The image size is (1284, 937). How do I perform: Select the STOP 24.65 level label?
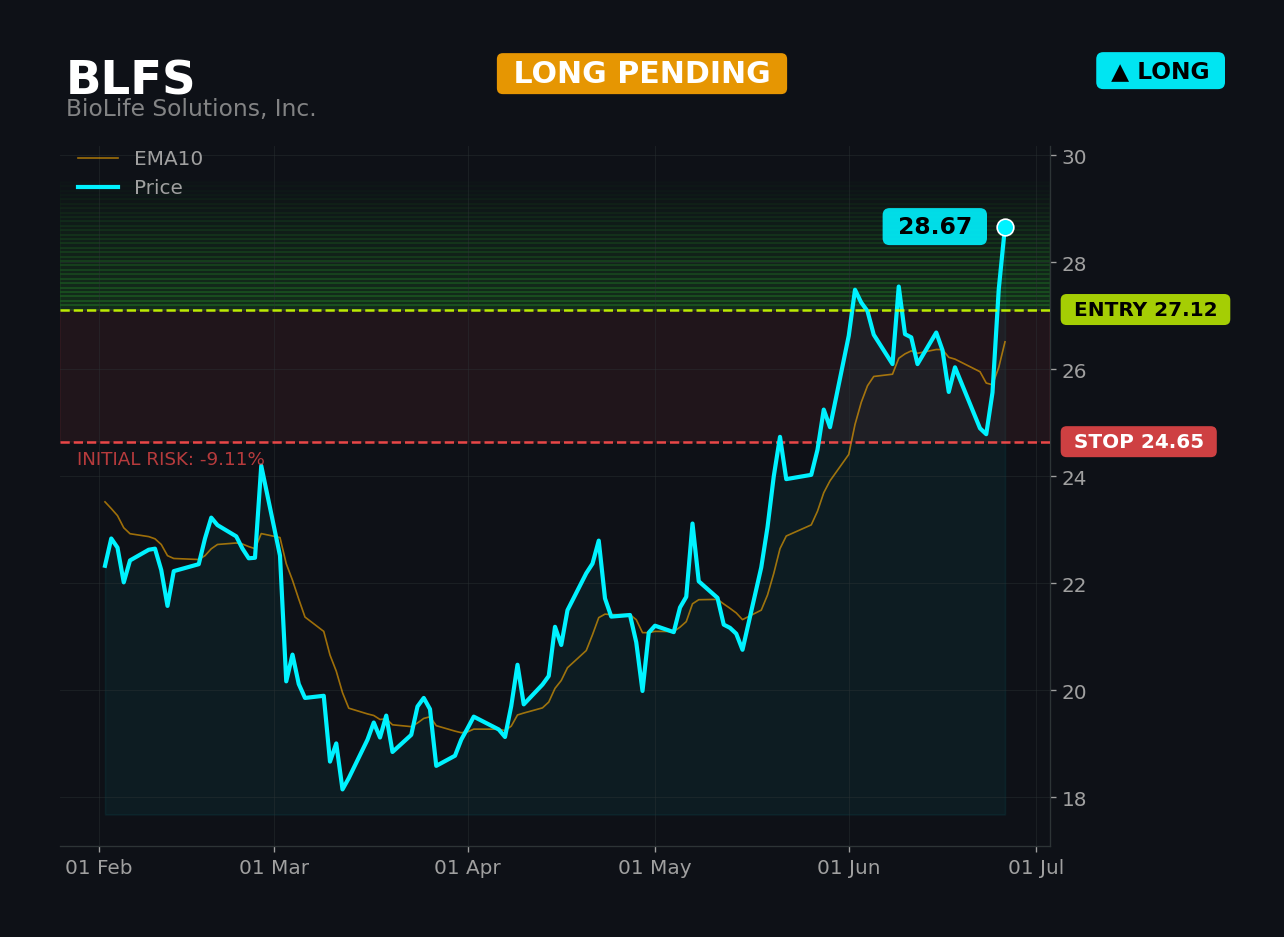point(1139,442)
